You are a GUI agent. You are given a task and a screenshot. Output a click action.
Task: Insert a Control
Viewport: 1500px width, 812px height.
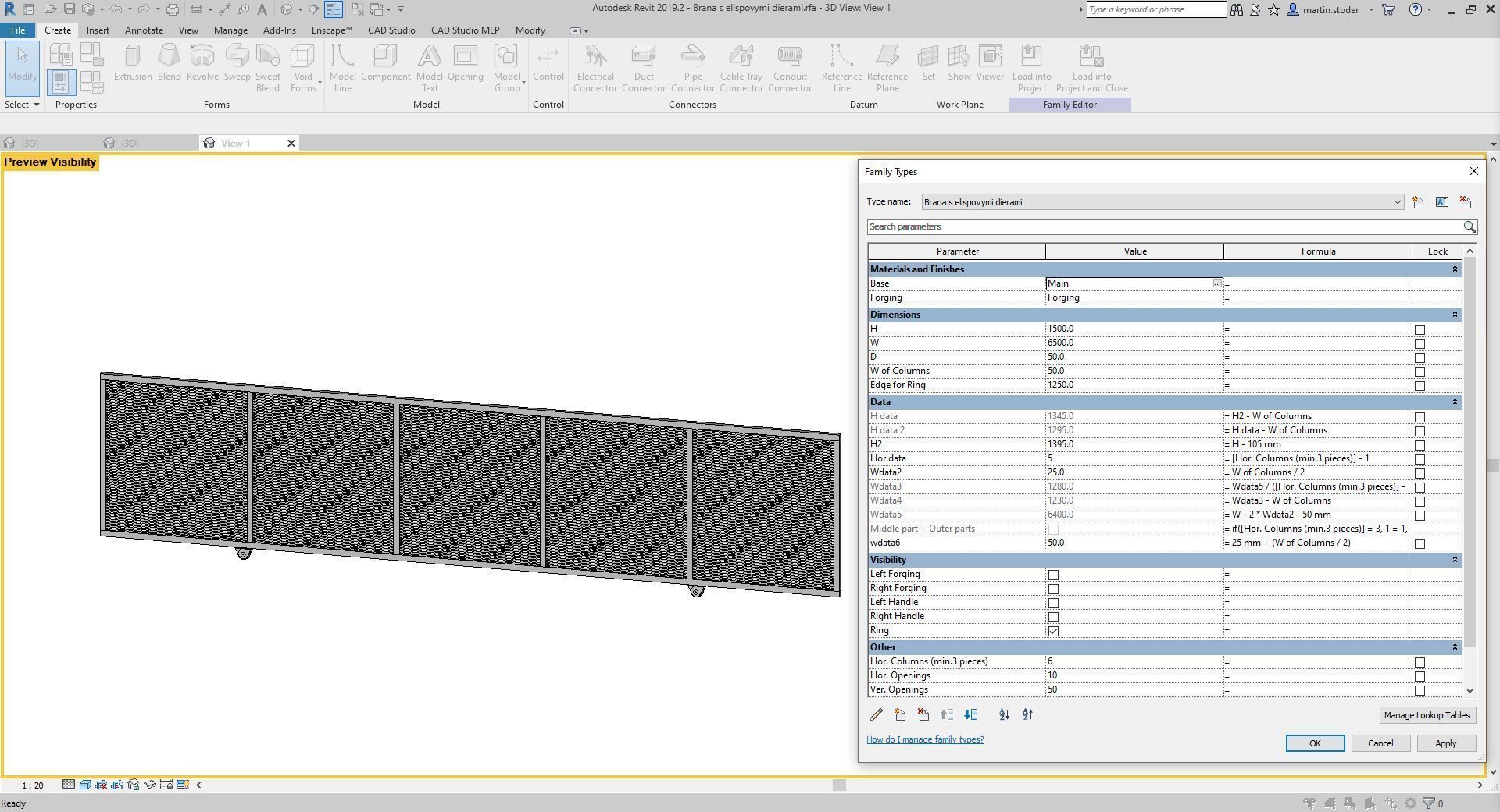point(548,63)
